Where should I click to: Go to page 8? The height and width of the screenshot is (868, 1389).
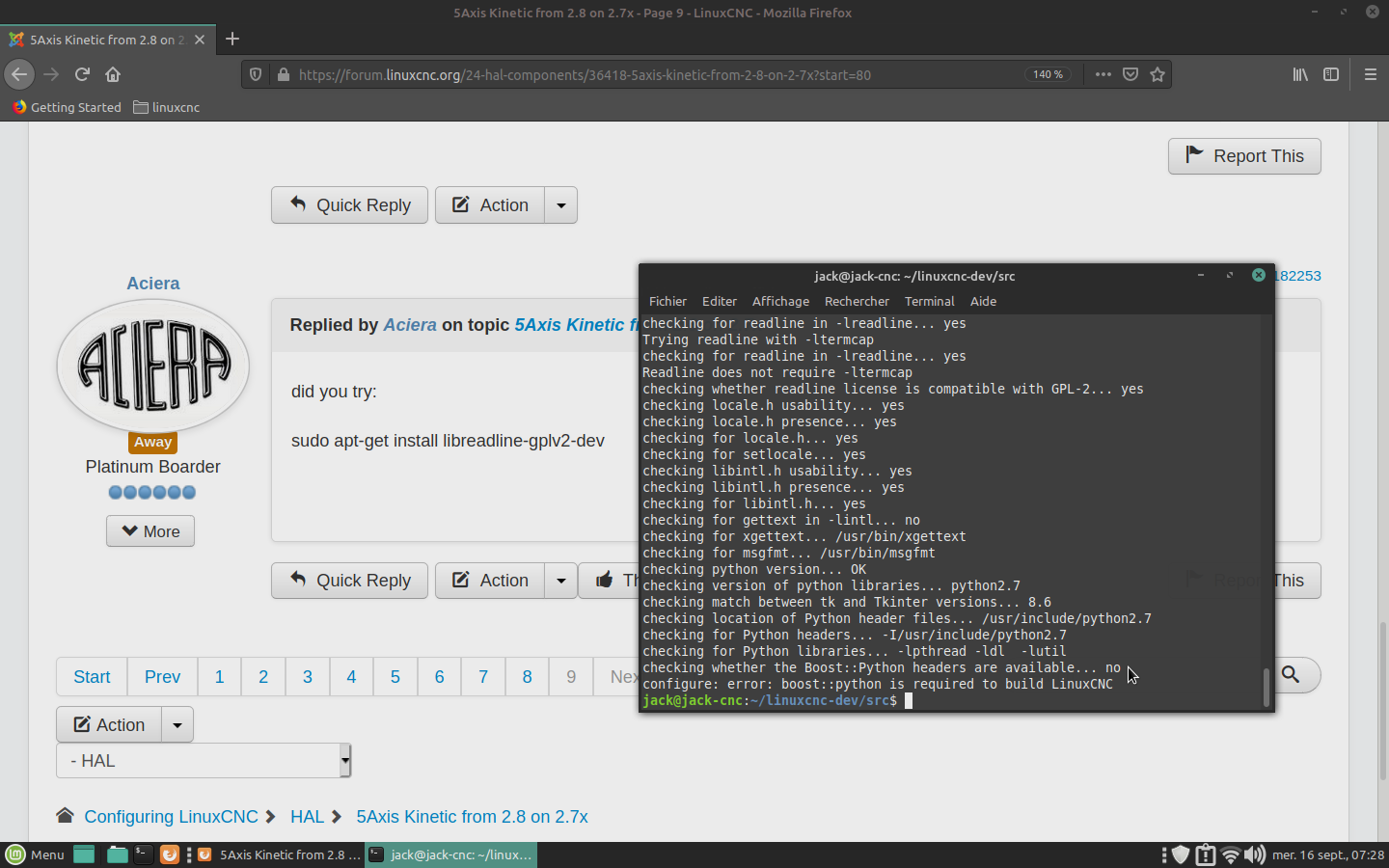[x=527, y=677]
